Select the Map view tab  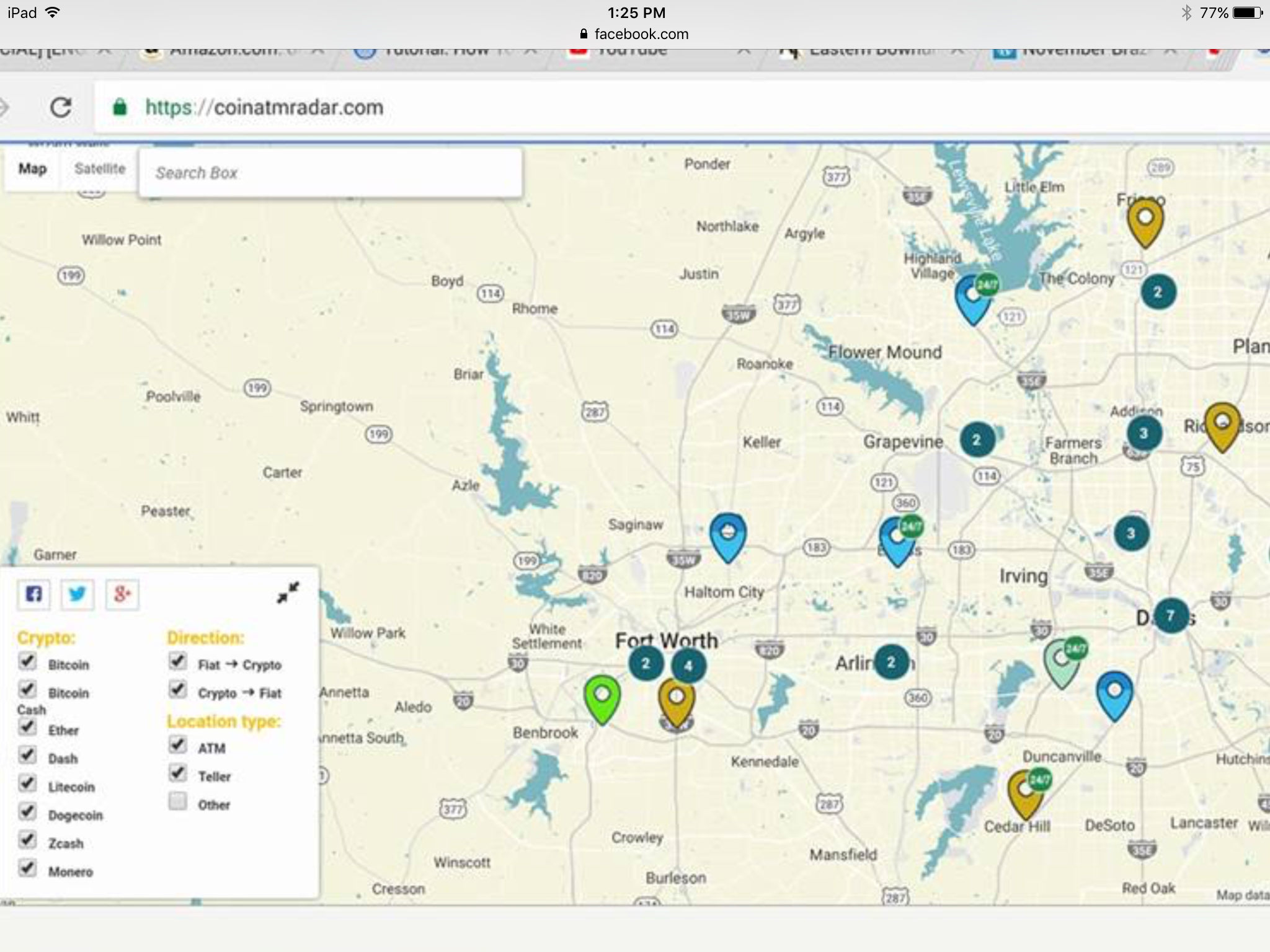click(x=32, y=169)
